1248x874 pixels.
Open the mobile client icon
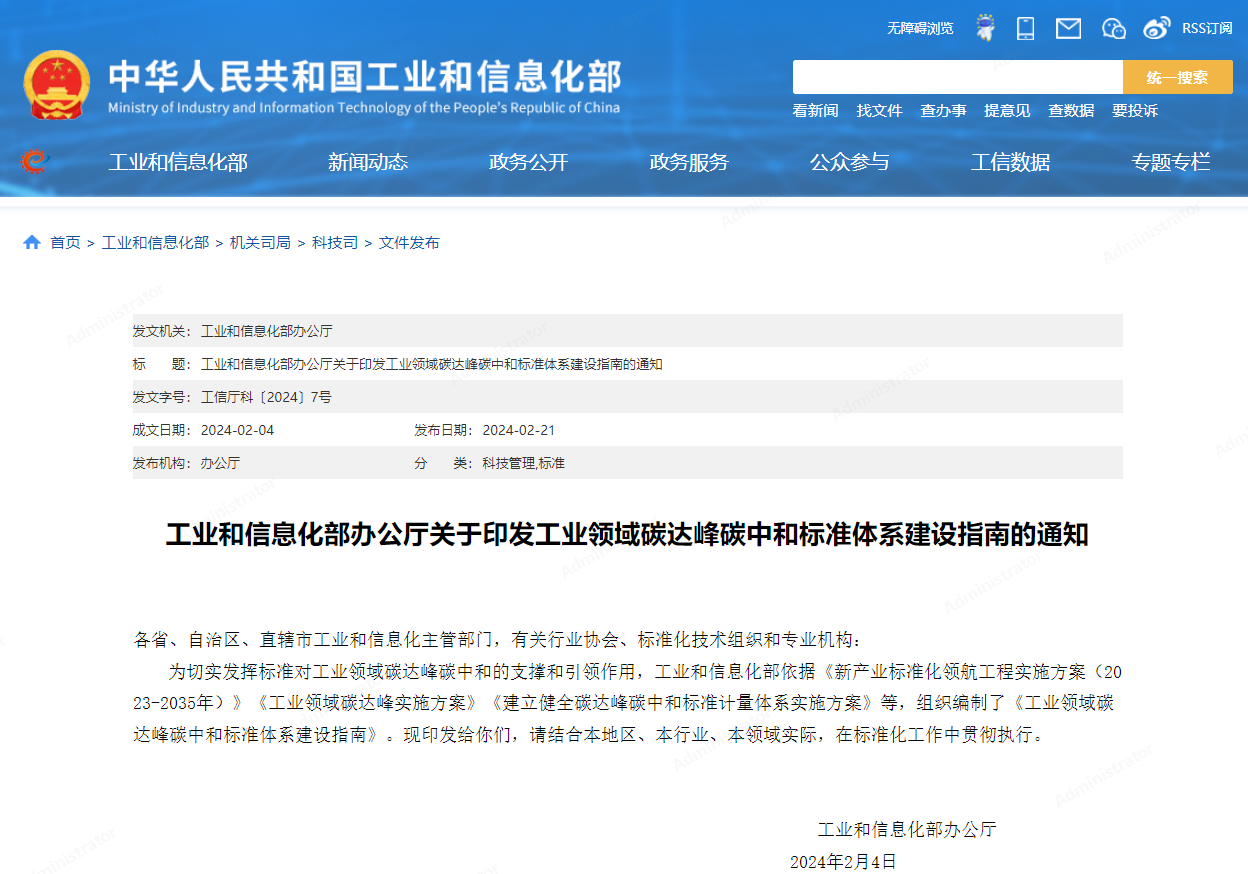[x=1024, y=27]
